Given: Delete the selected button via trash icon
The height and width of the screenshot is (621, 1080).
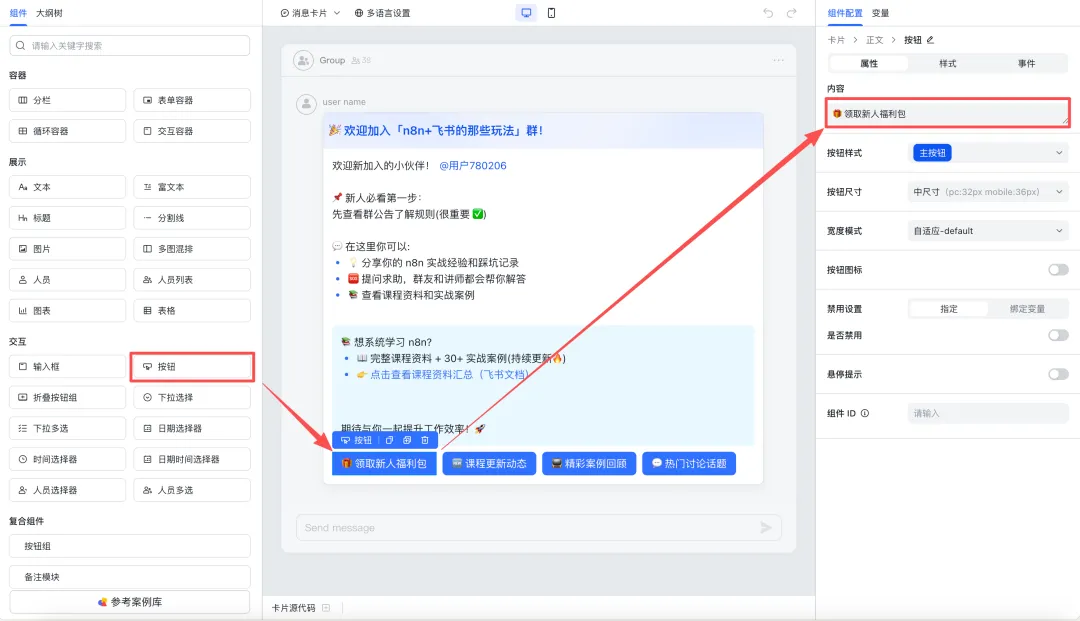Looking at the screenshot, I should (425, 440).
